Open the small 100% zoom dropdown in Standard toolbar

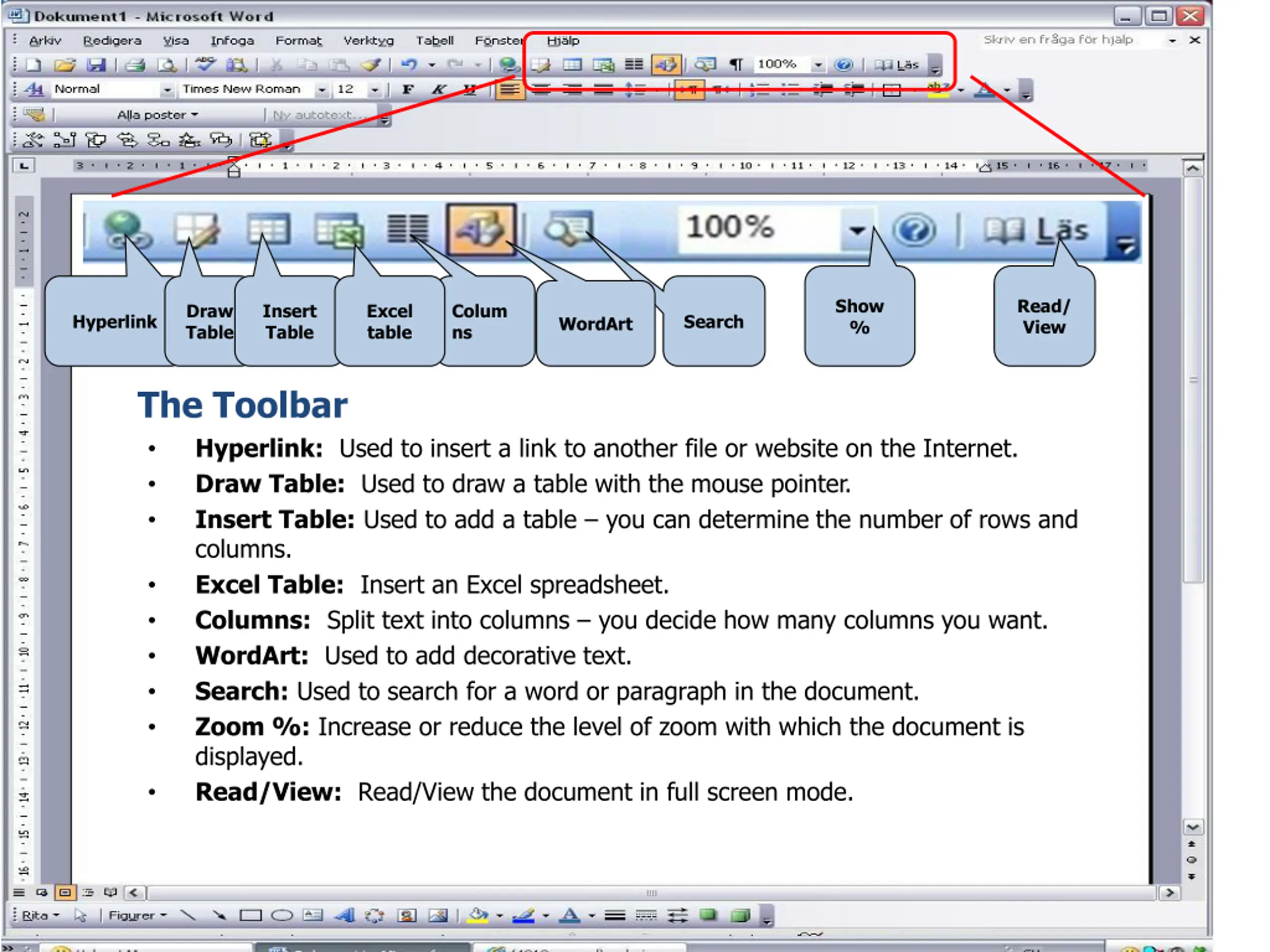(x=818, y=65)
